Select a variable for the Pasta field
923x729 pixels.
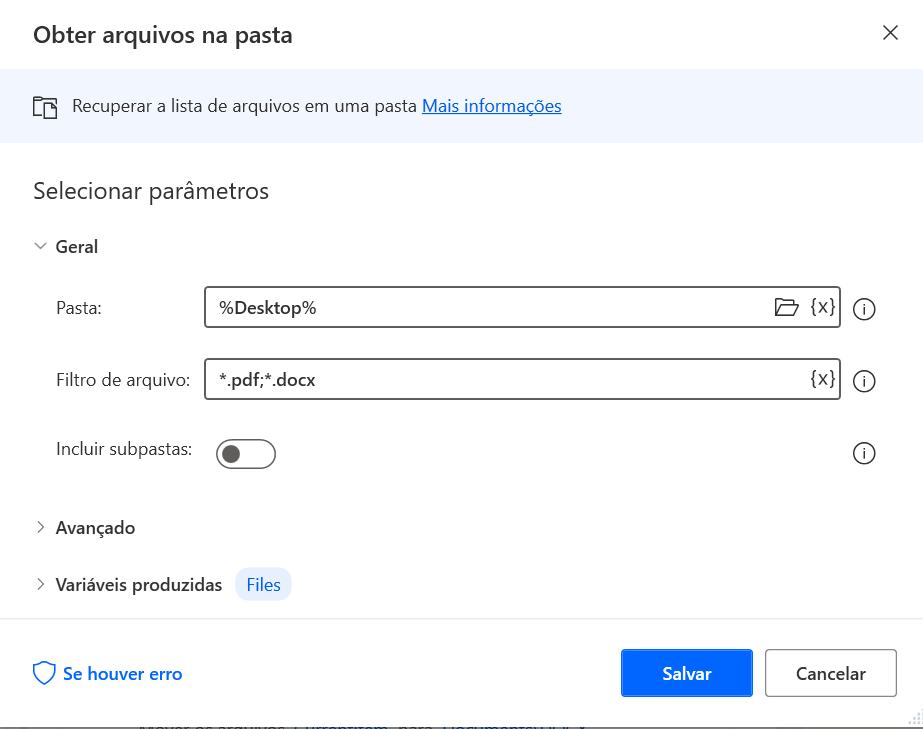coord(823,307)
